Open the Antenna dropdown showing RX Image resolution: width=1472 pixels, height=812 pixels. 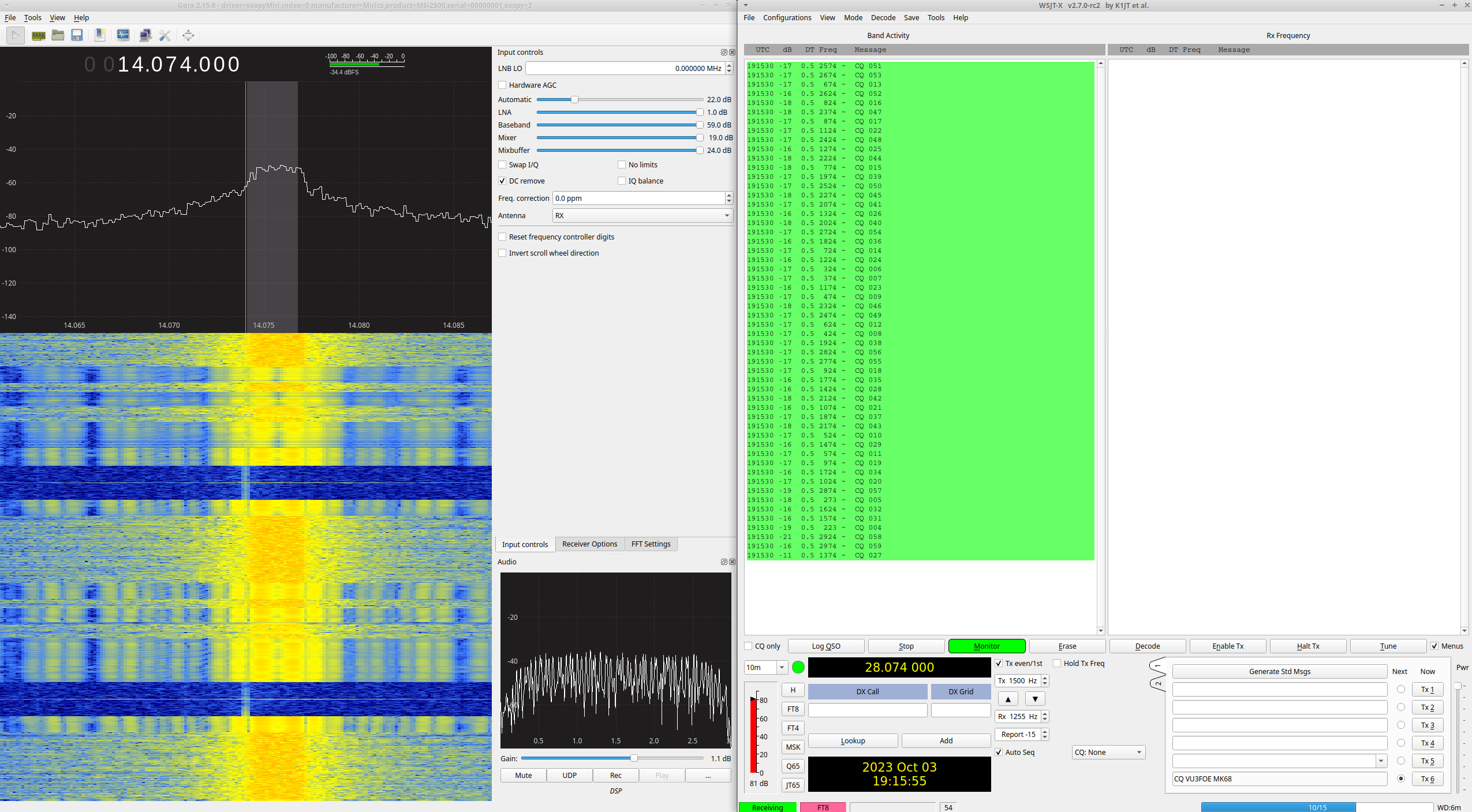click(x=641, y=215)
